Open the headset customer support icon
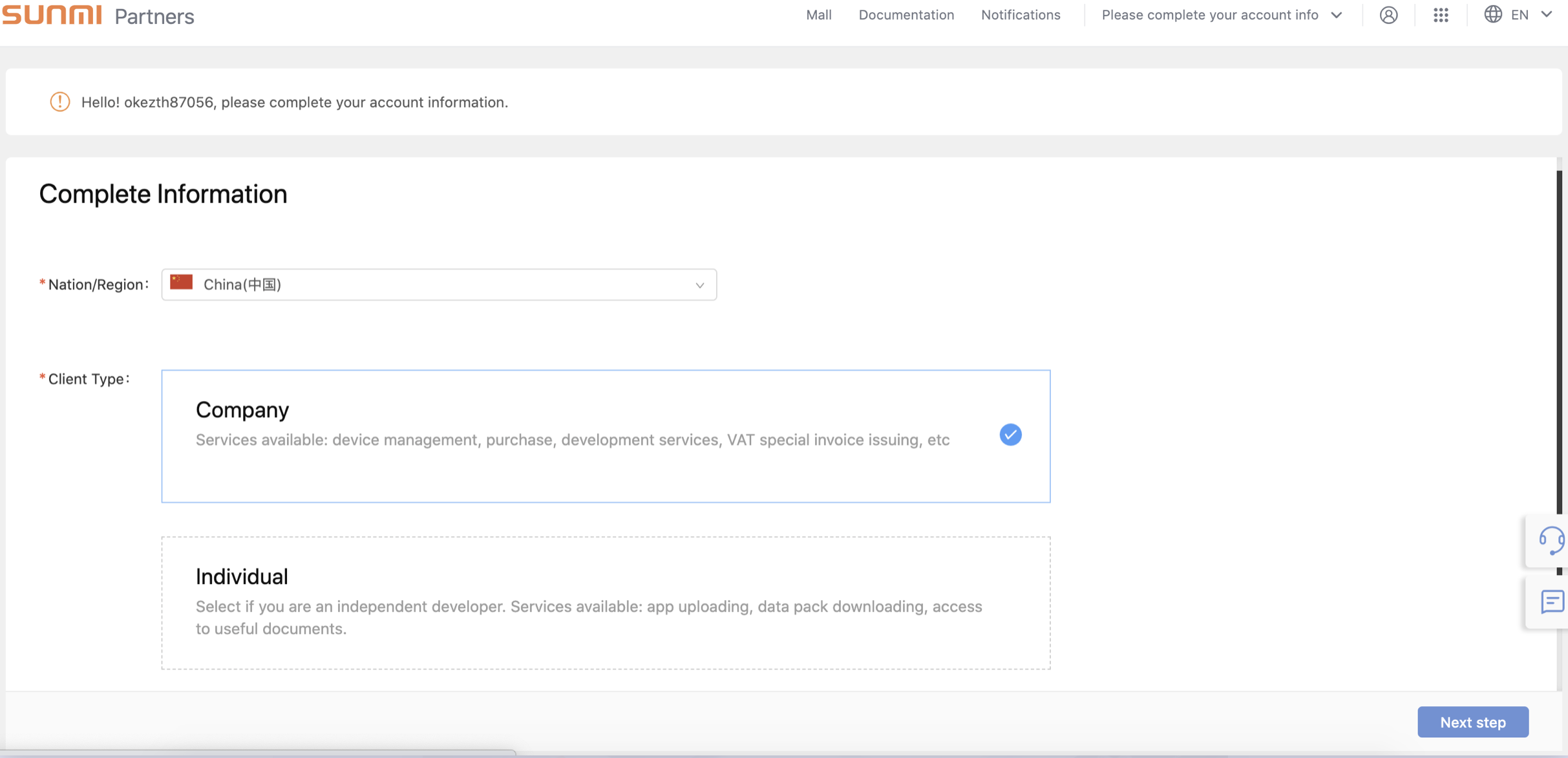This screenshot has height=758, width=1568. [1551, 541]
